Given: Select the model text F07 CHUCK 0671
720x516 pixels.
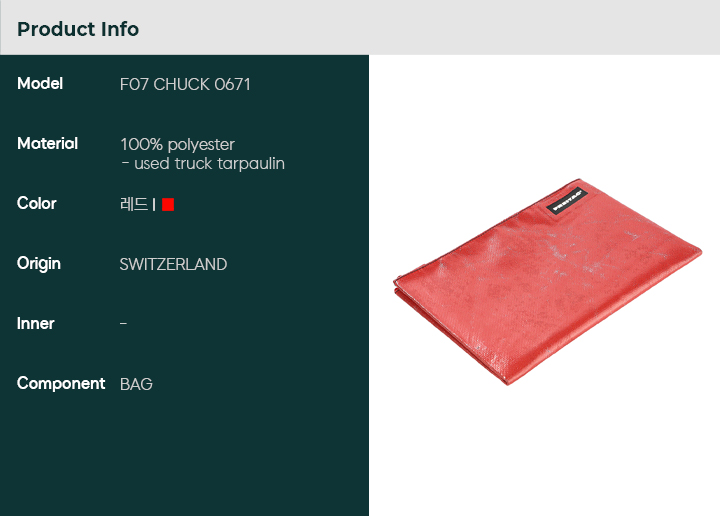Looking at the screenshot, I should pos(185,84).
